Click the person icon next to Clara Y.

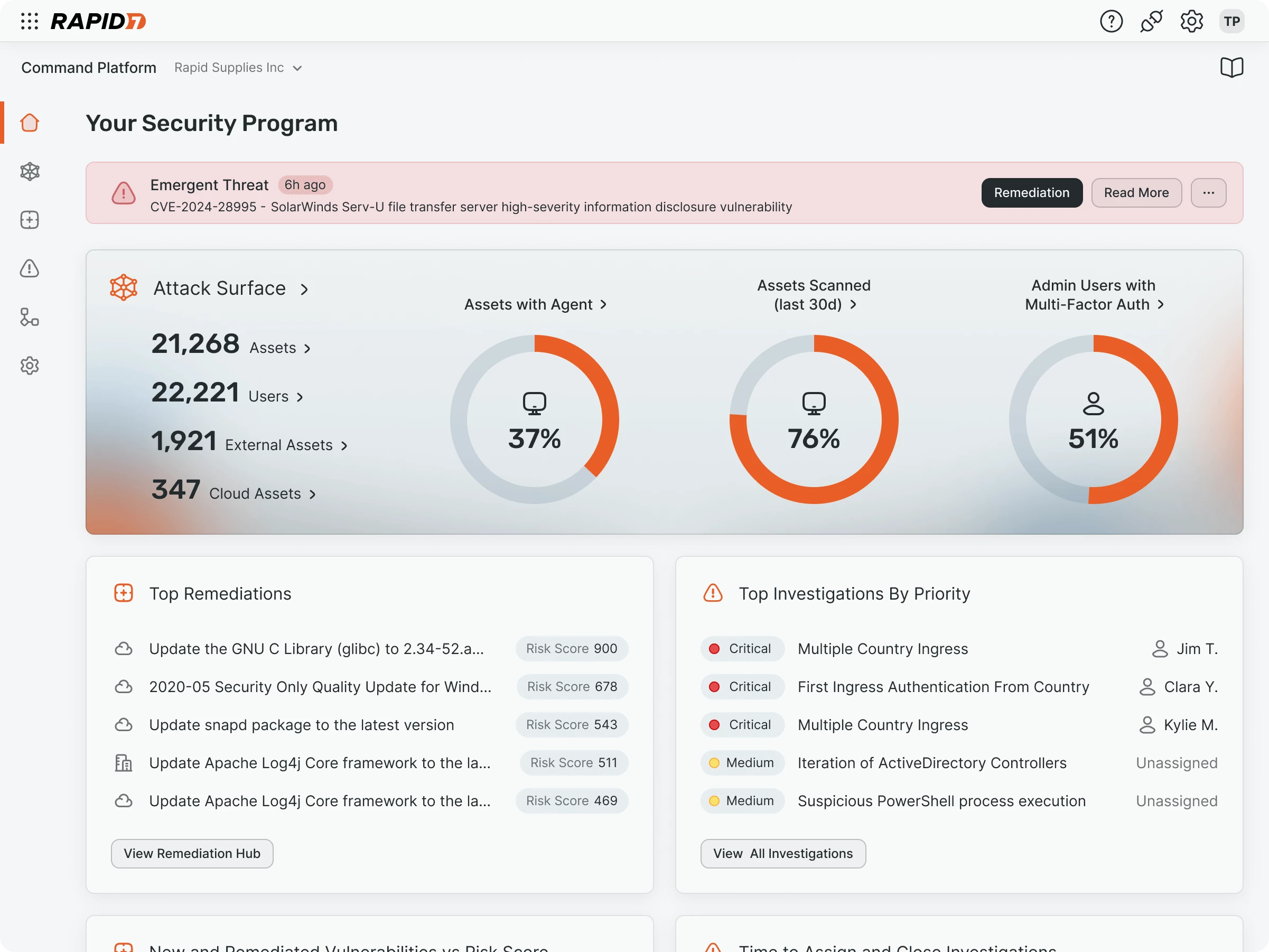[x=1147, y=686]
